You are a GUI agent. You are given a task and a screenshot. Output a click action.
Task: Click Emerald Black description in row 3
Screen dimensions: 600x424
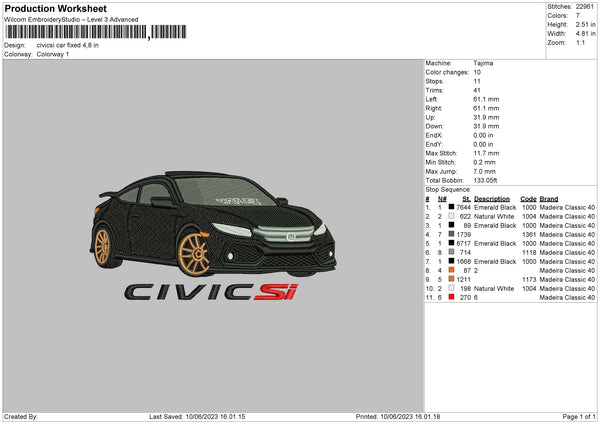coord(495,225)
